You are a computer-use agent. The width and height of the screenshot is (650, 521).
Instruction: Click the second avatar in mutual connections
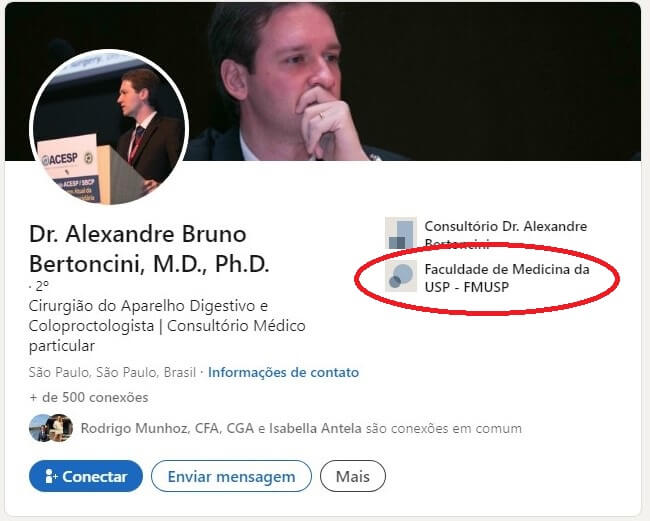point(61,428)
